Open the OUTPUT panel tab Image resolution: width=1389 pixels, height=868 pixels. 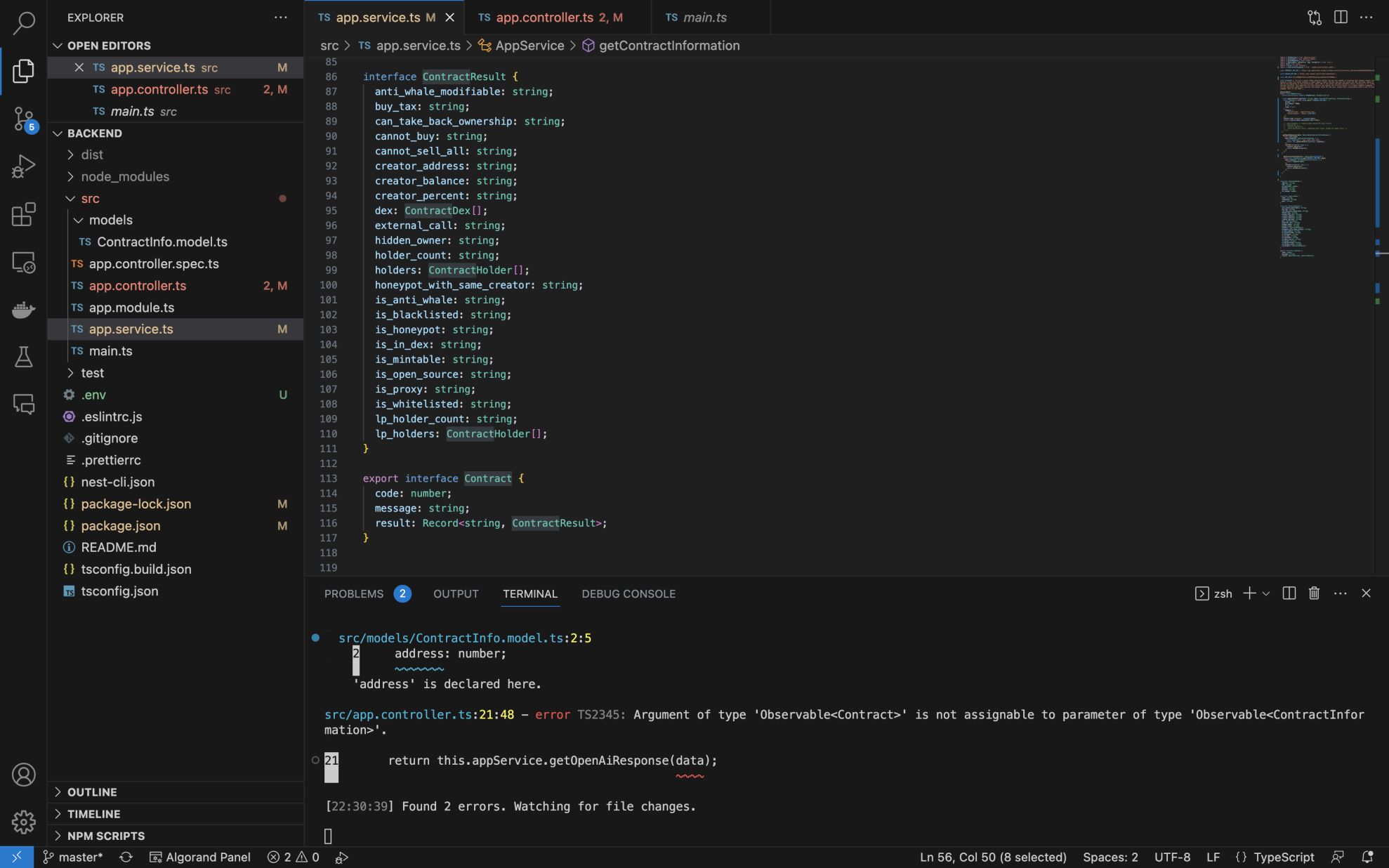coord(456,594)
